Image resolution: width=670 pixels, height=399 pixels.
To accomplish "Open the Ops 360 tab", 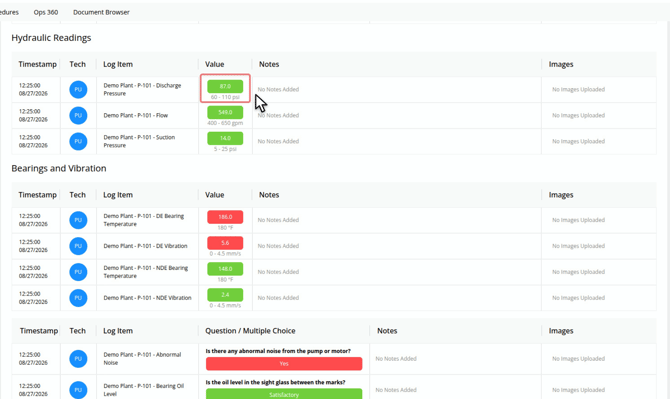I will 46,12.
